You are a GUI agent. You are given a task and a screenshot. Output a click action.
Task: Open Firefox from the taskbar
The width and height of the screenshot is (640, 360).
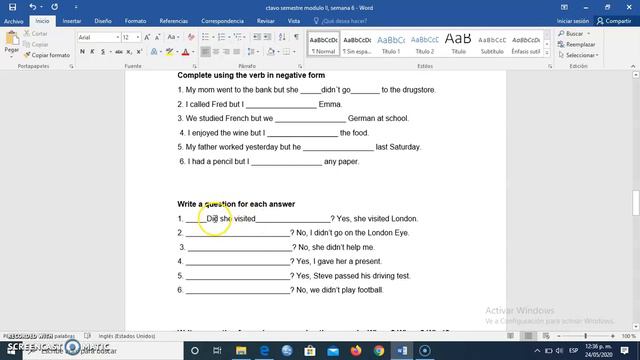click(x=356, y=351)
